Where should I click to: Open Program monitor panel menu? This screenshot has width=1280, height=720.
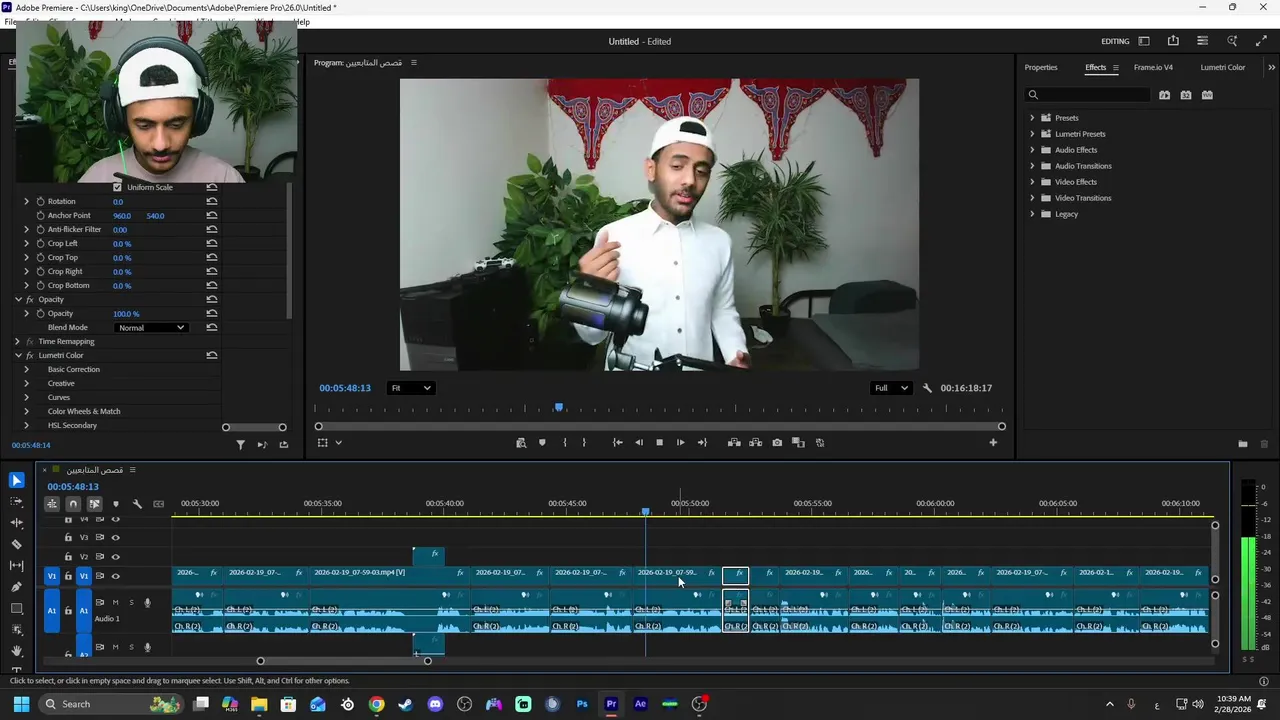click(413, 63)
